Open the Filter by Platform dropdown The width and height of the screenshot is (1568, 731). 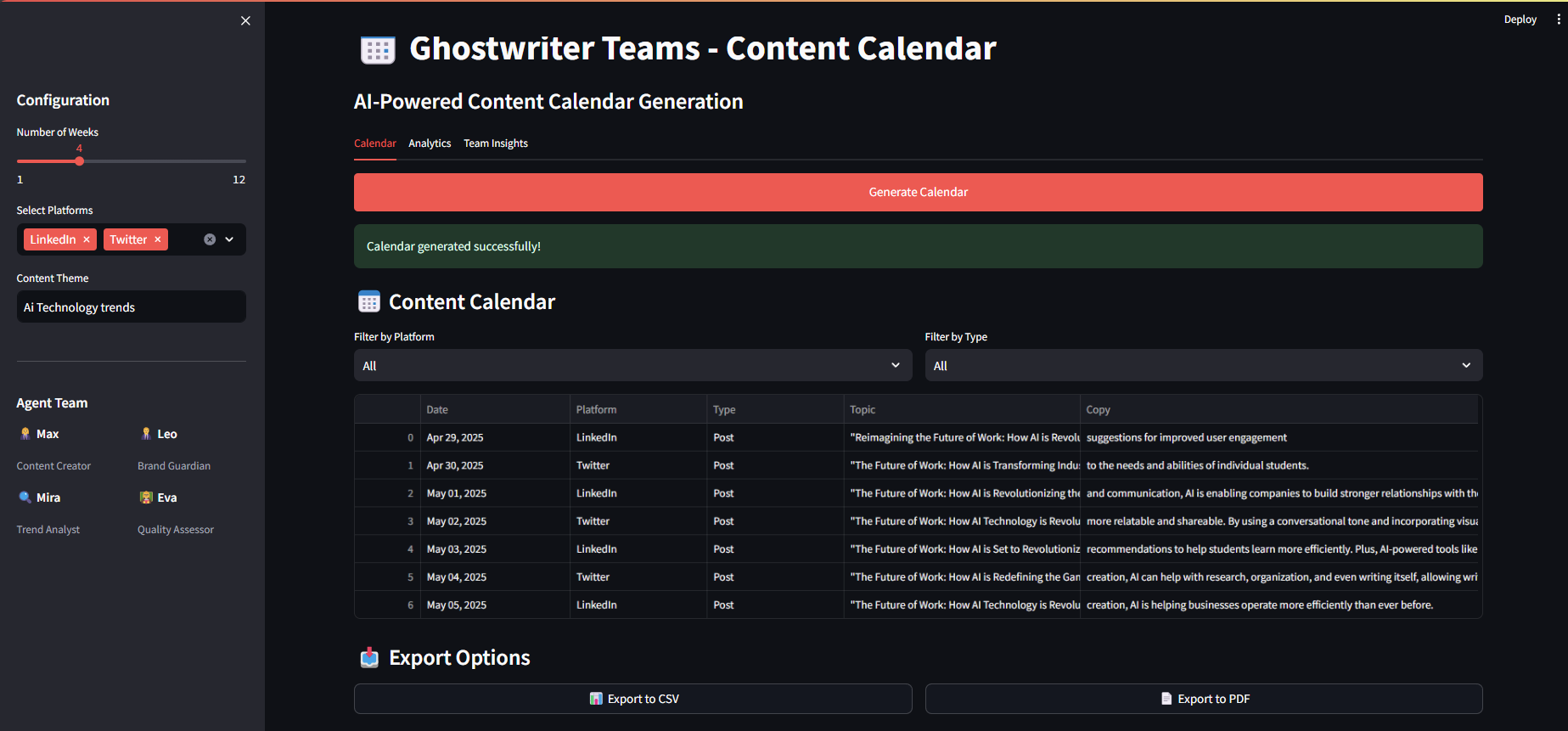coord(632,365)
